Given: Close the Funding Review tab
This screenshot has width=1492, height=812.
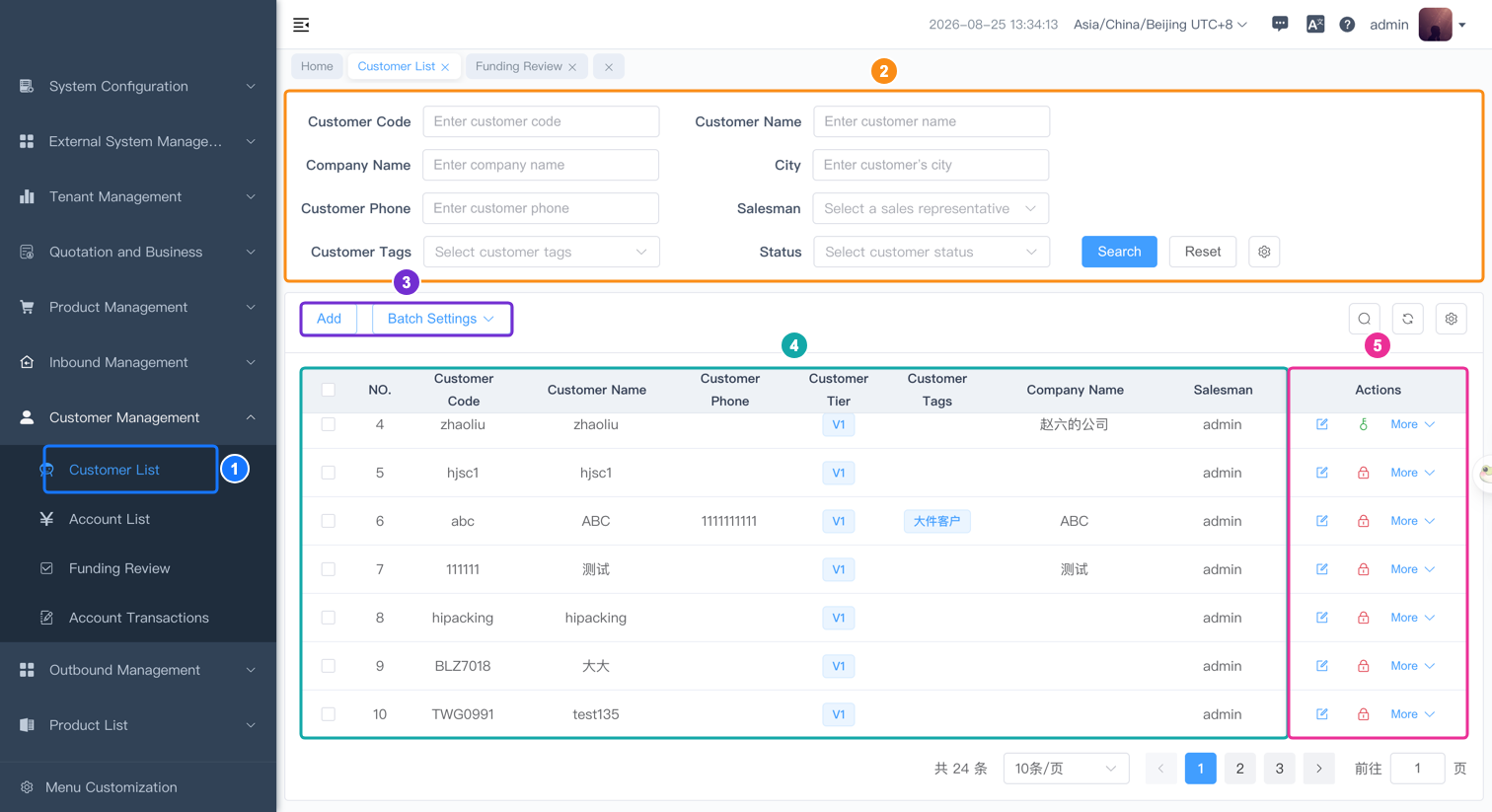Looking at the screenshot, I should pos(572,67).
